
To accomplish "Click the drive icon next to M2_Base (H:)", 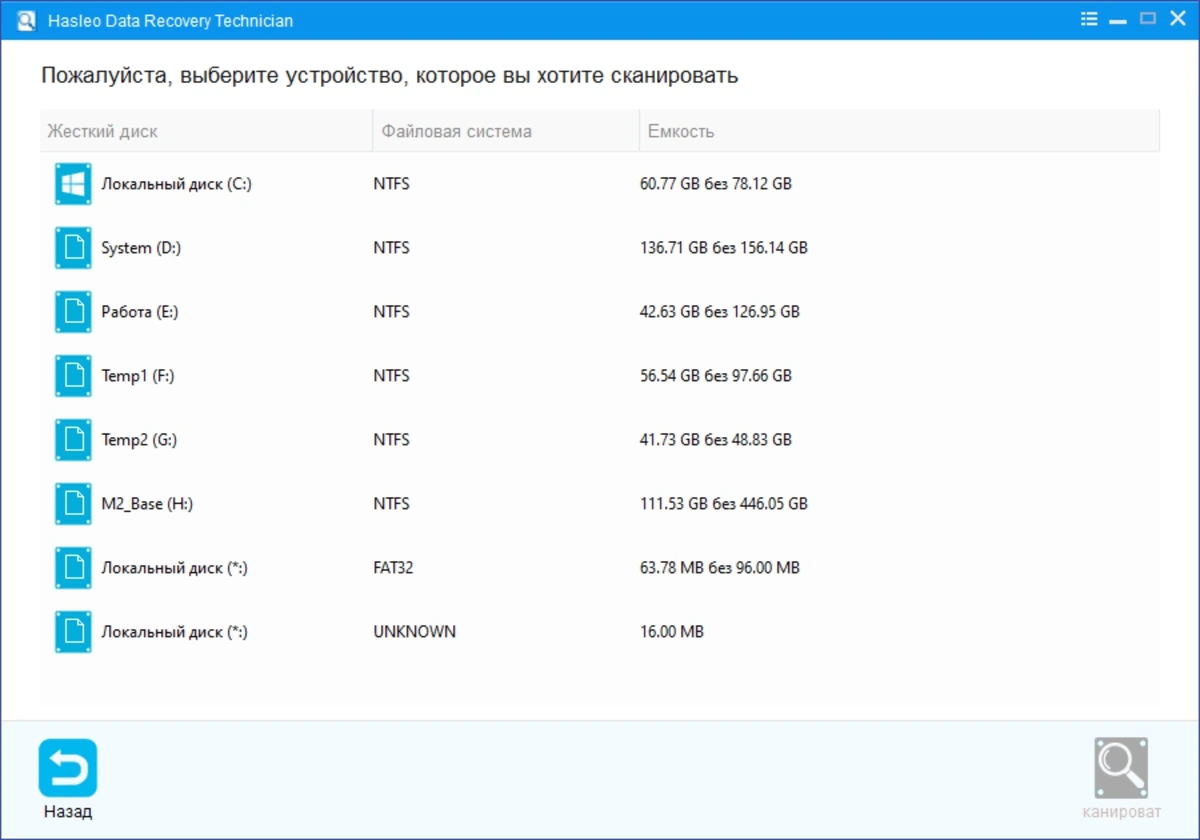I will pos(73,504).
